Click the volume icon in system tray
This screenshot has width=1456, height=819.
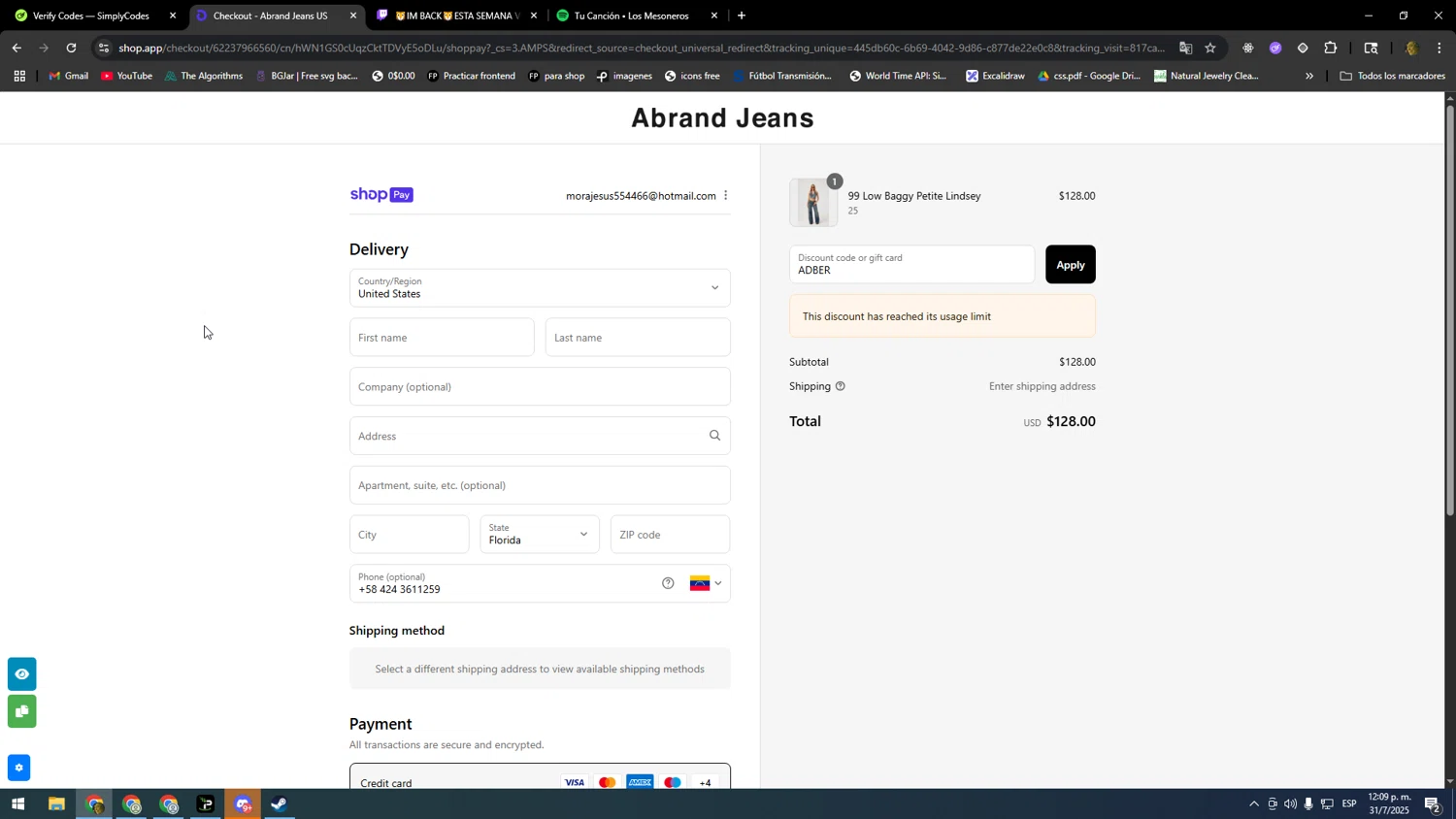(1290, 804)
